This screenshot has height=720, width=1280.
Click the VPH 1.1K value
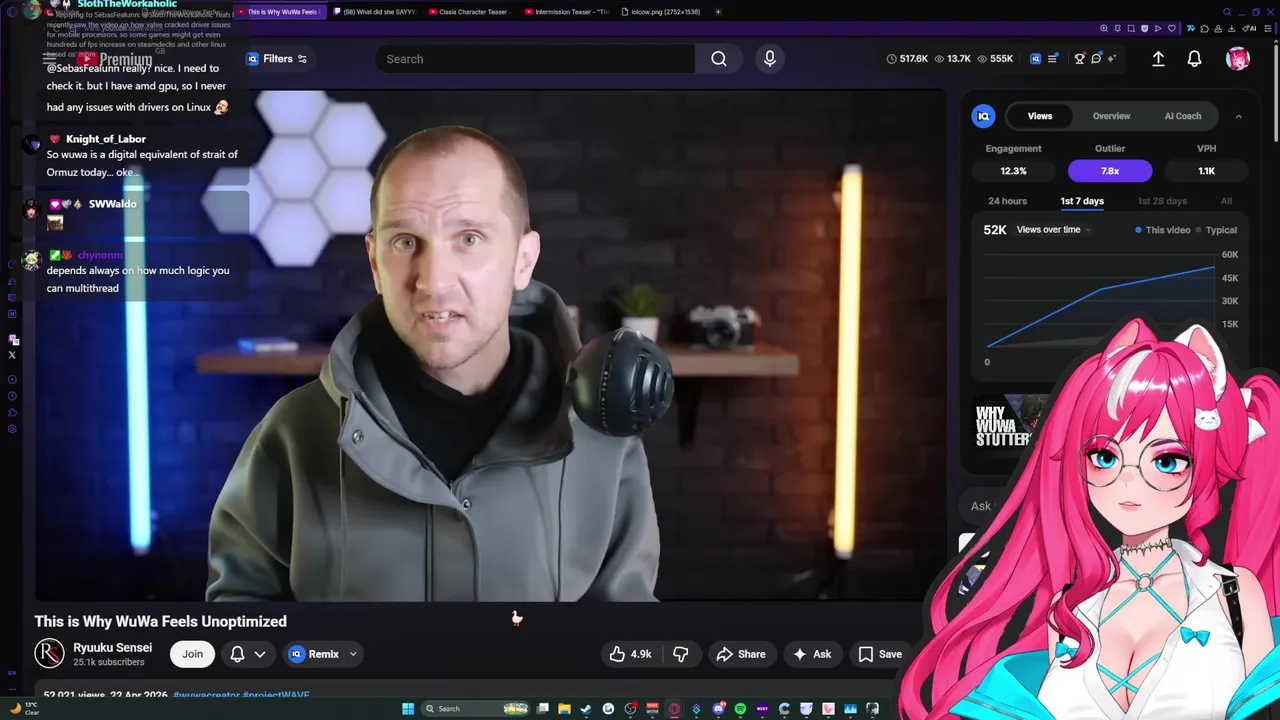point(1206,171)
